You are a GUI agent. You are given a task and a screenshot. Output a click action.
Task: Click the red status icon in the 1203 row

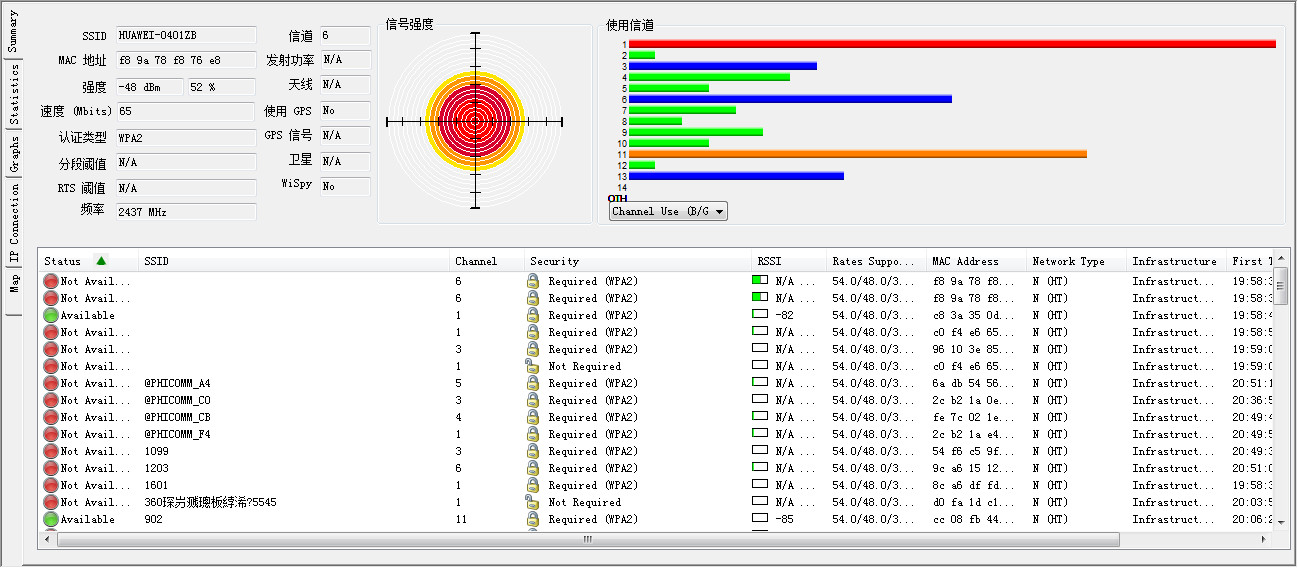[51, 468]
